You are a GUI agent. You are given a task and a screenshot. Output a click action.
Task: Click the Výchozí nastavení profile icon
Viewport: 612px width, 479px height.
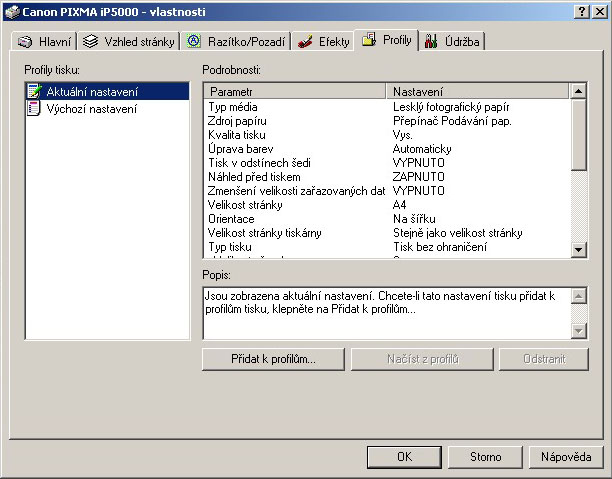(35, 109)
